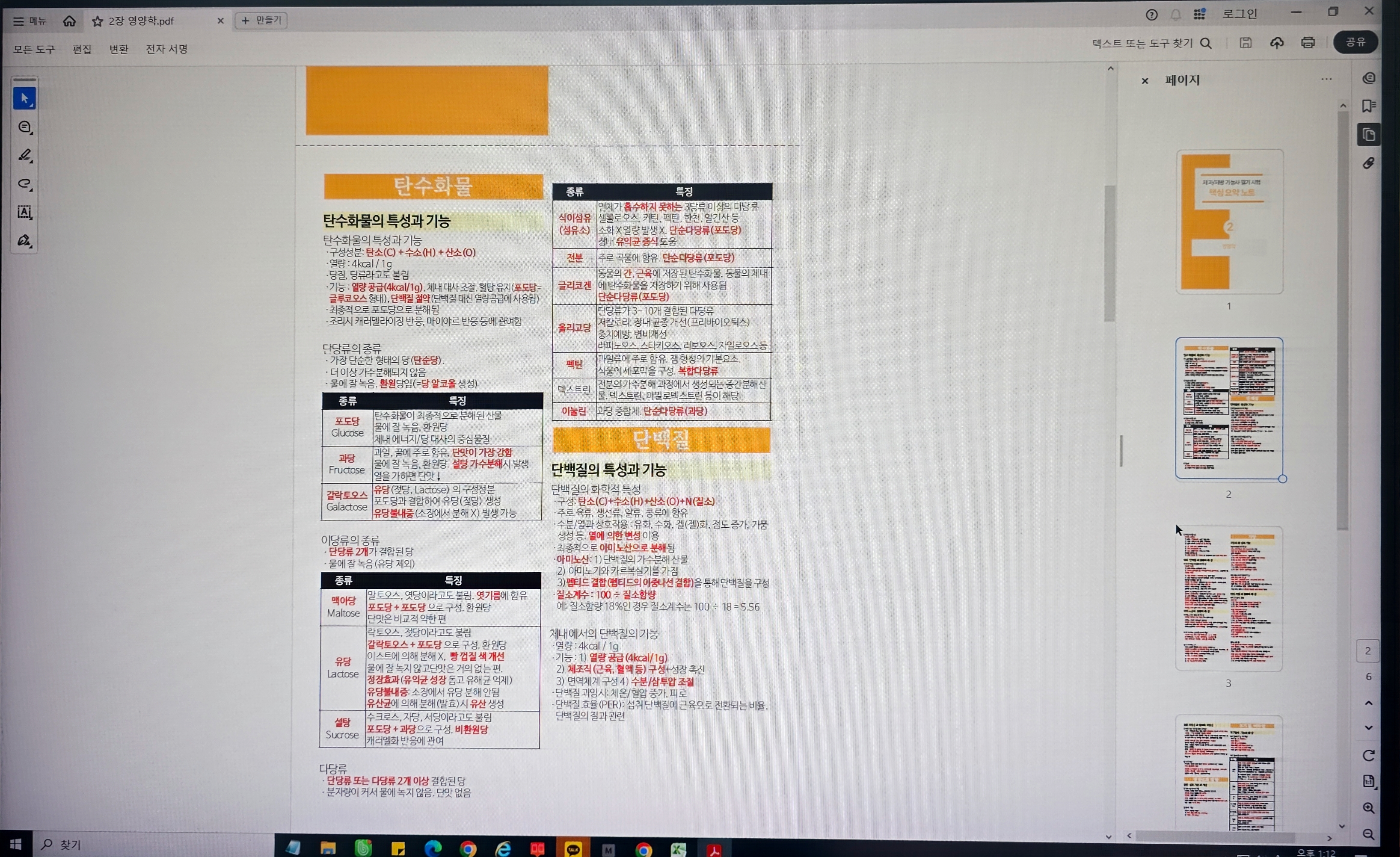
Task: Open the Windows Start menu
Action: [x=15, y=845]
